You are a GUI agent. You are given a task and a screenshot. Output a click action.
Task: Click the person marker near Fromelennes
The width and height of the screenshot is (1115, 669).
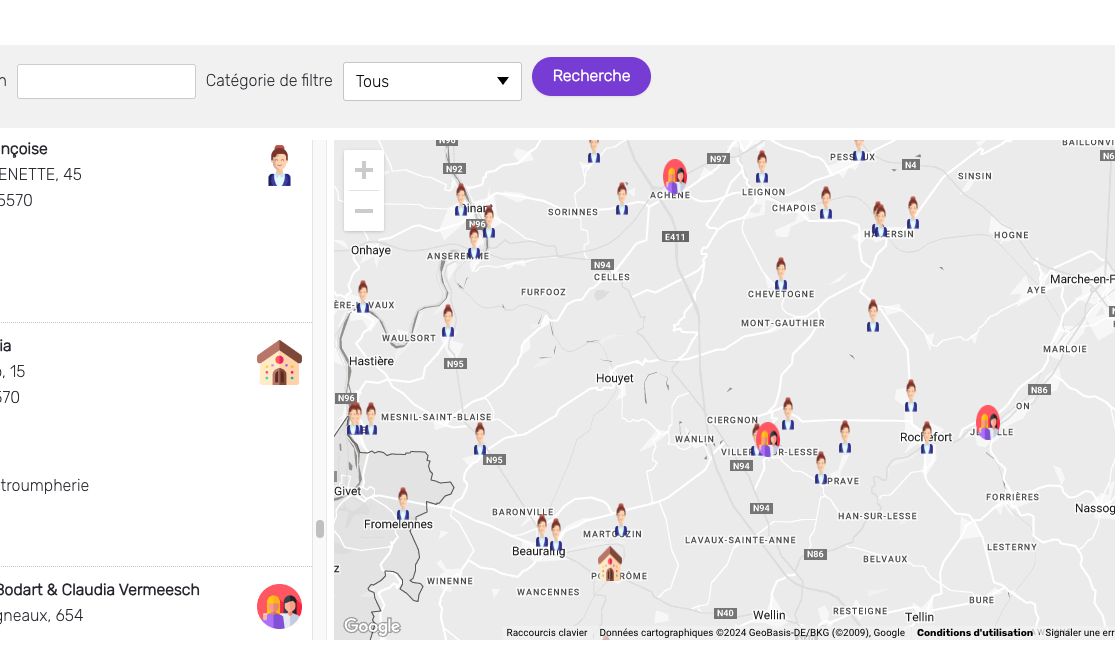403,503
